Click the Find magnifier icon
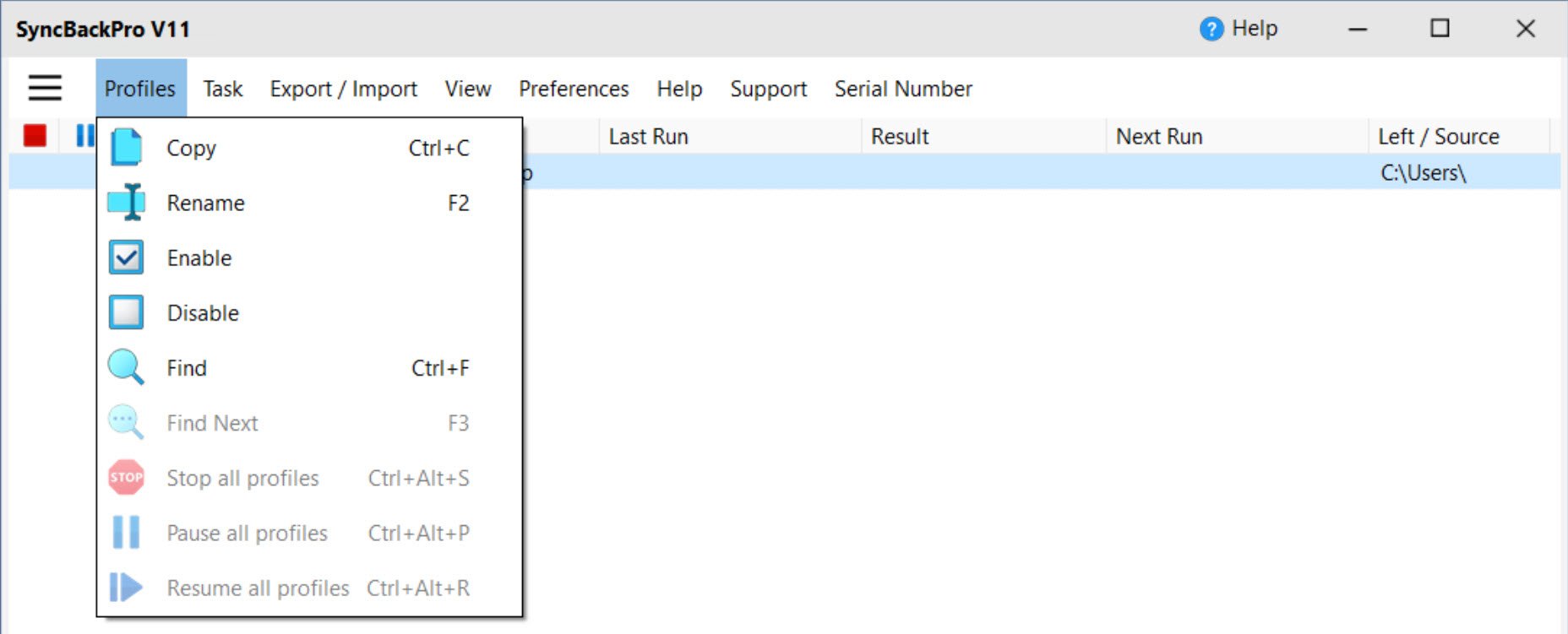 point(126,368)
